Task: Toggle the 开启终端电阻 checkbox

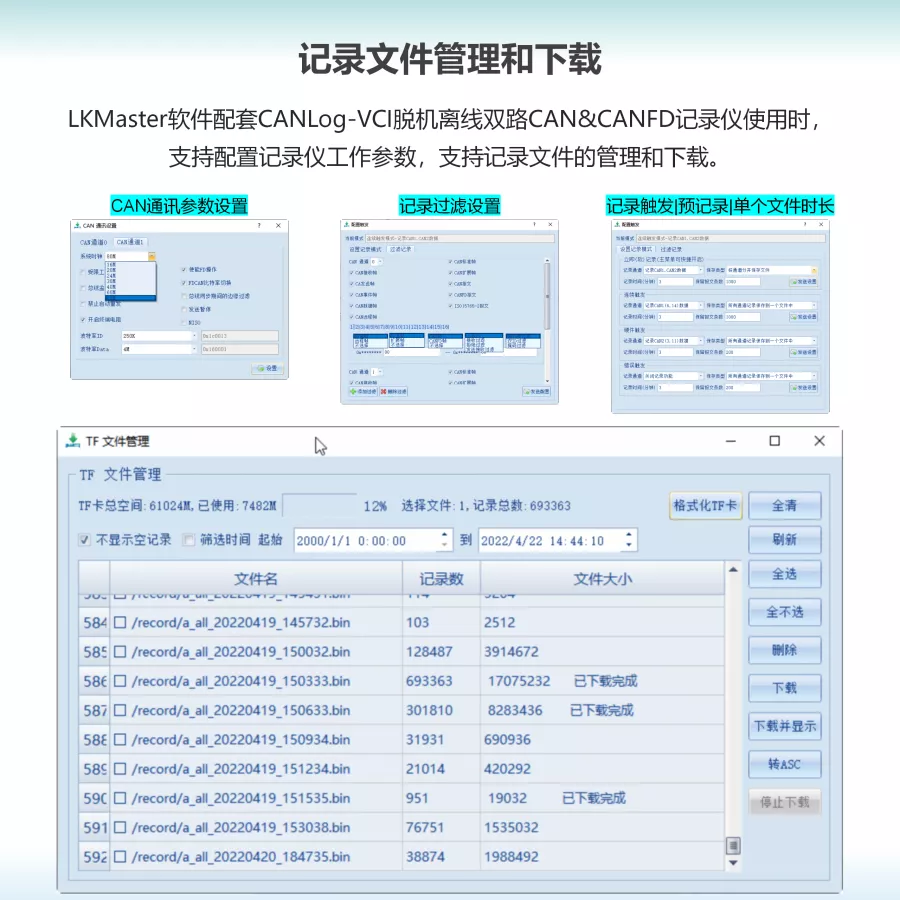Action: (x=83, y=320)
